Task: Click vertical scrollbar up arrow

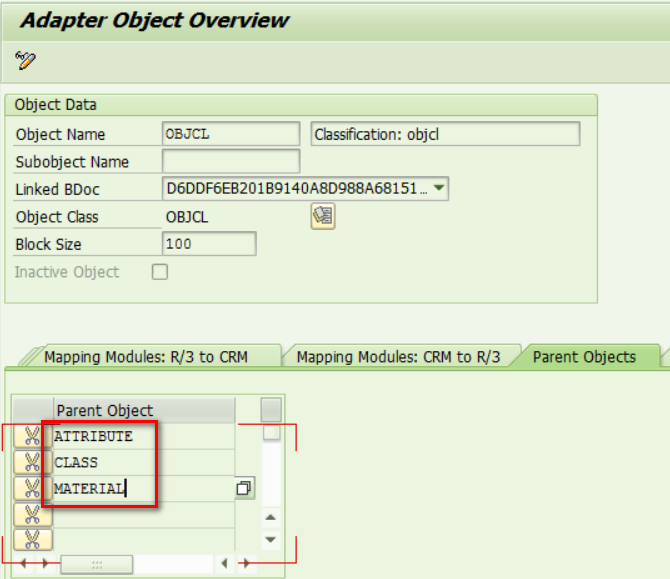Action: [270, 517]
